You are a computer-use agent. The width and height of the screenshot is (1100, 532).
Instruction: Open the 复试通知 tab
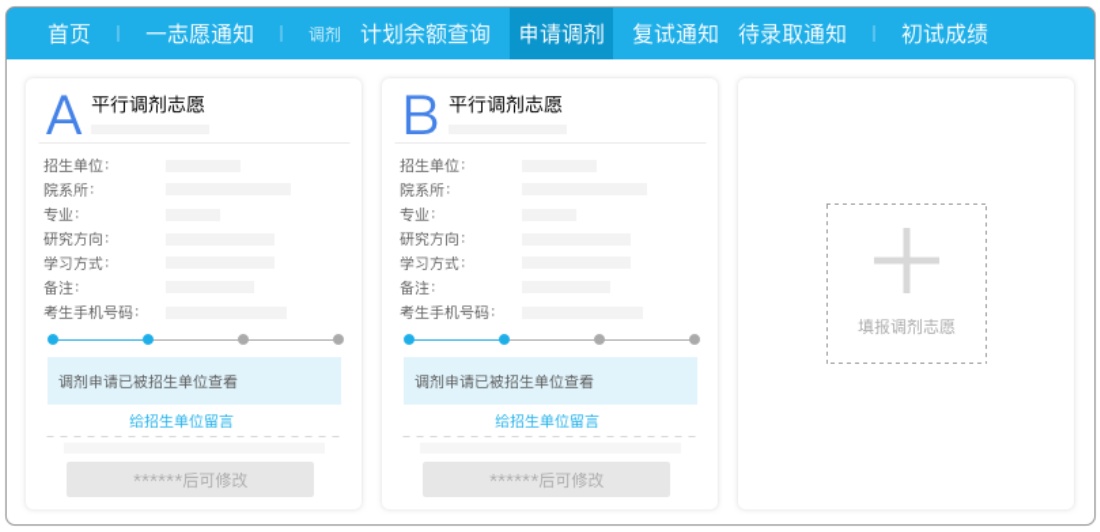click(675, 34)
